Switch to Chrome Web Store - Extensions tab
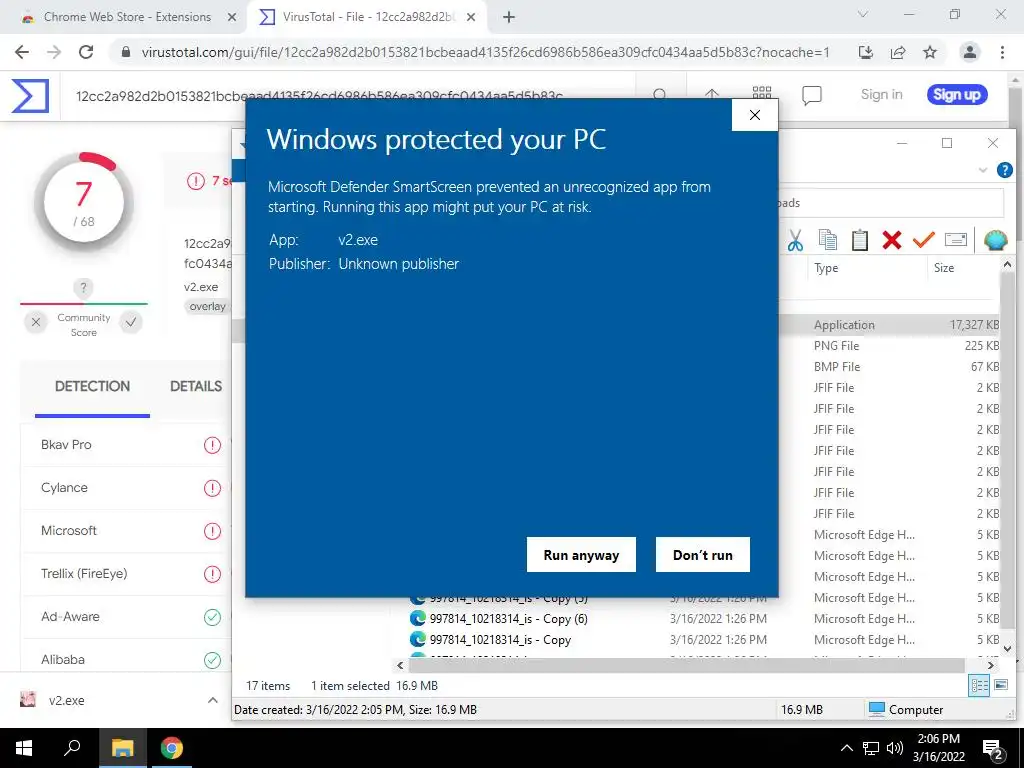This screenshot has height=768, width=1024. tap(127, 17)
